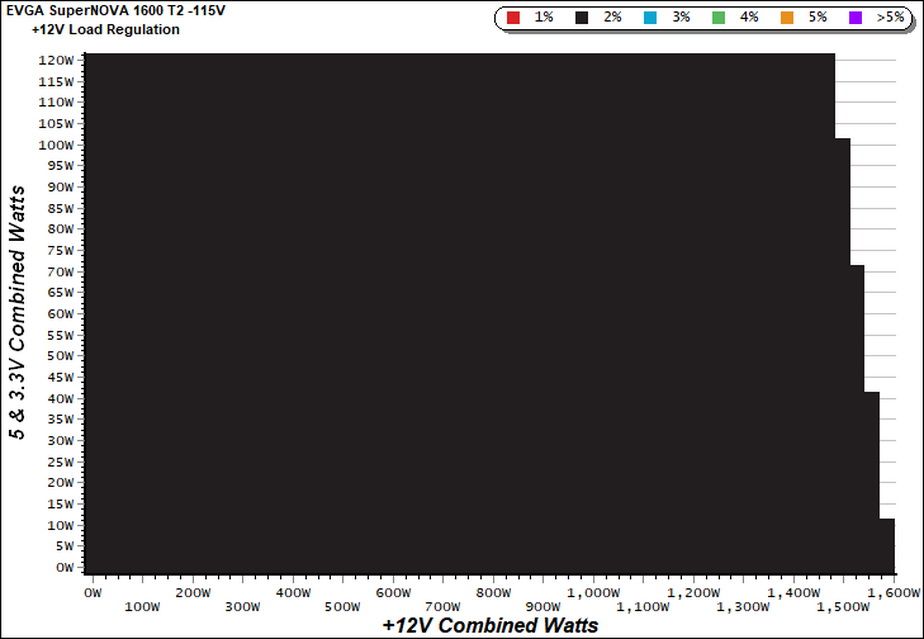The height and width of the screenshot is (639, 924).
Task: Click the '120W' y-axis label
Action: tap(57, 60)
